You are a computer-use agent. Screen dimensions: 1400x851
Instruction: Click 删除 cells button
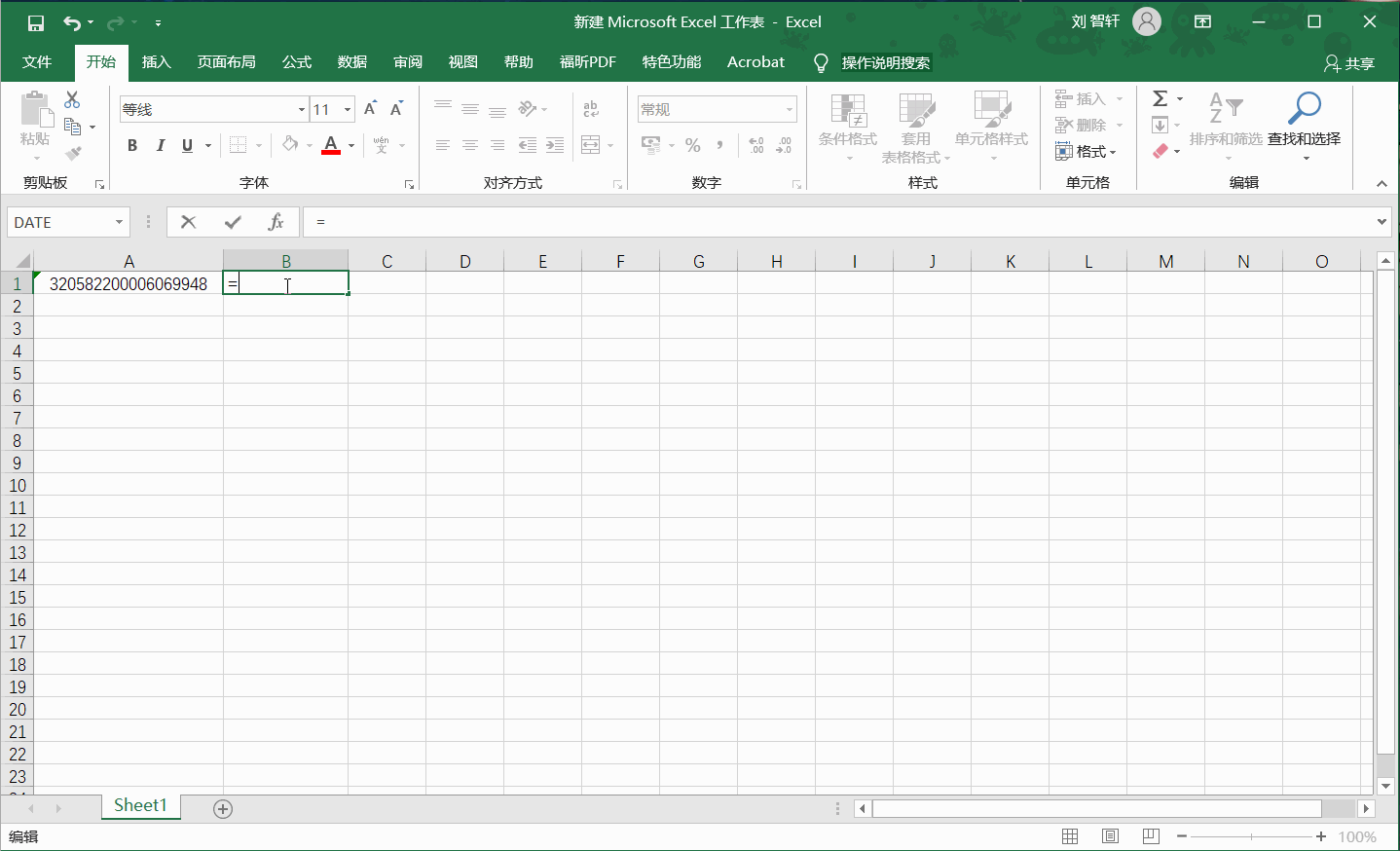[1089, 125]
